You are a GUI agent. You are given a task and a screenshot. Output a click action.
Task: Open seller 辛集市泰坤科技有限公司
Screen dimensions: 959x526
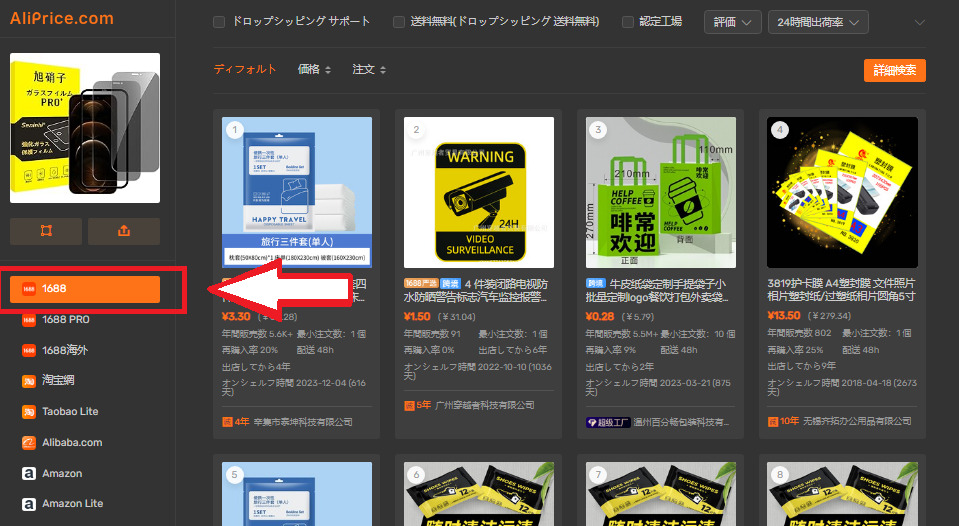coord(302,422)
